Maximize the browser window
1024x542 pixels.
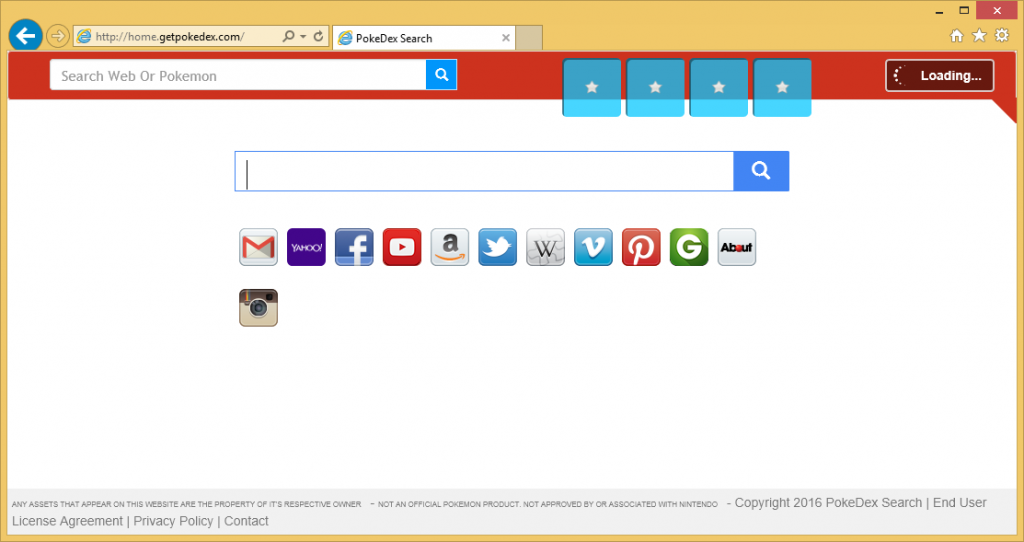(x=964, y=10)
